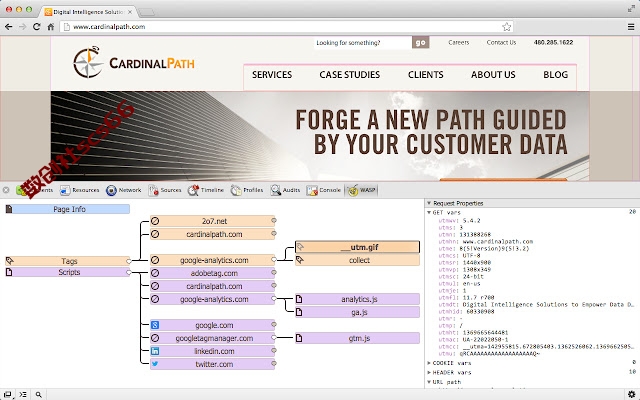Select the gtm.js script node
Screen dimensions: 640x400
tap(357, 338)
